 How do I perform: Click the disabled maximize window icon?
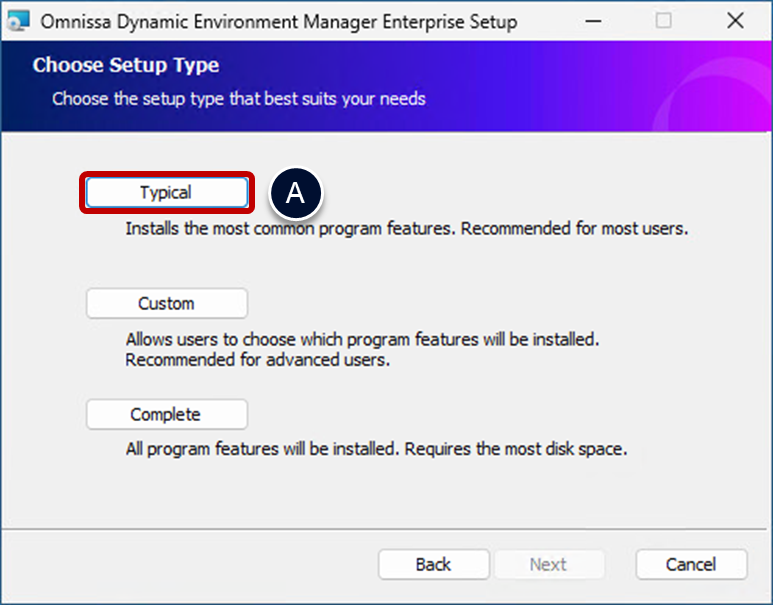[664, 21]
